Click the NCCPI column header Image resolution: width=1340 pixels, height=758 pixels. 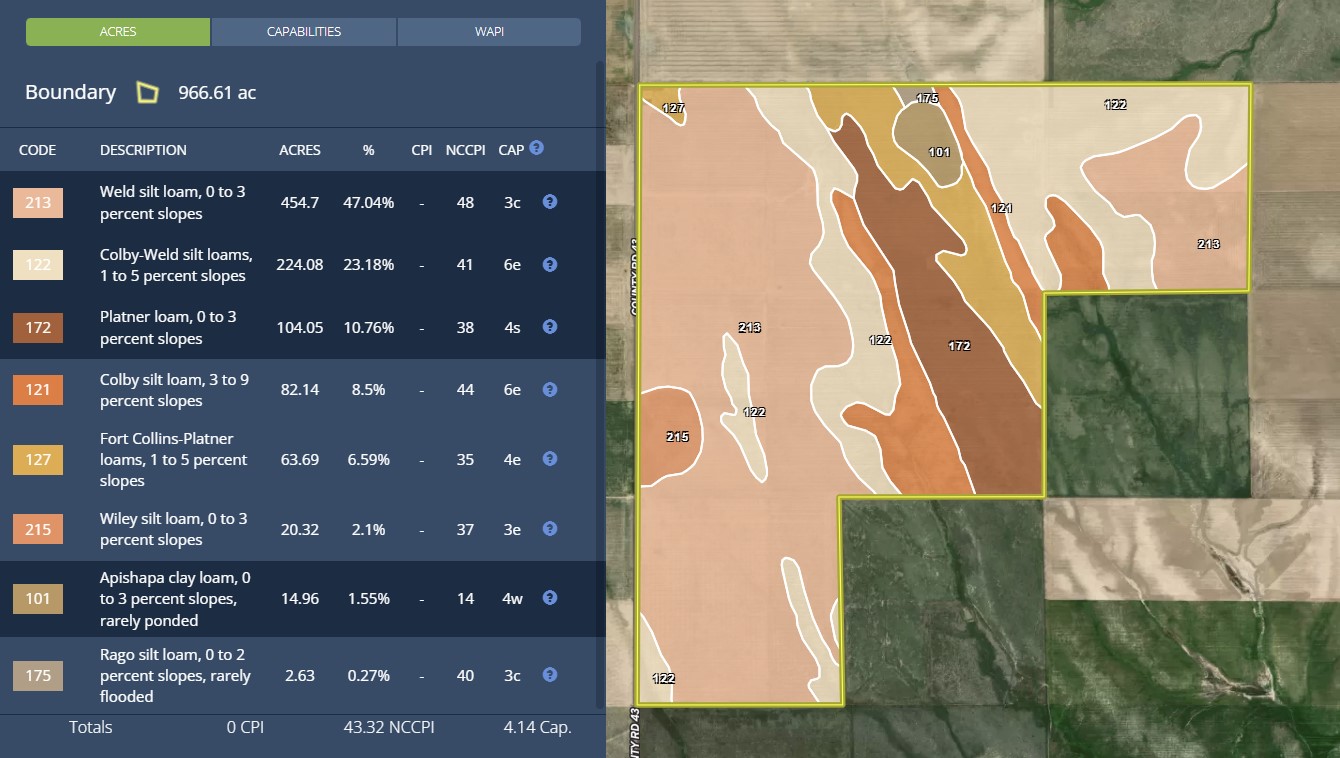(465, 150)
